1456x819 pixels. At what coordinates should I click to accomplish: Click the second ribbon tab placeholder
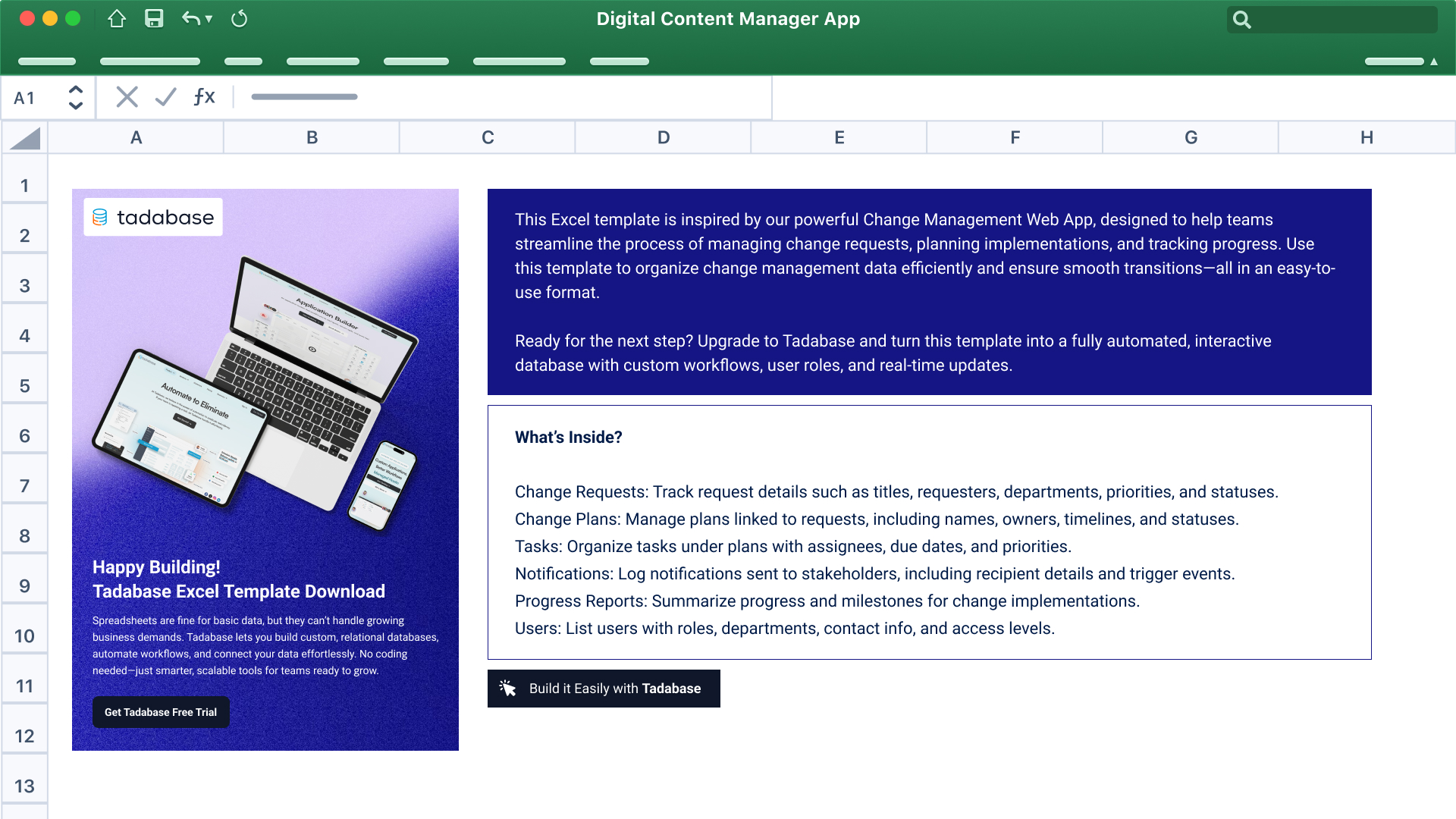point(150,61)
